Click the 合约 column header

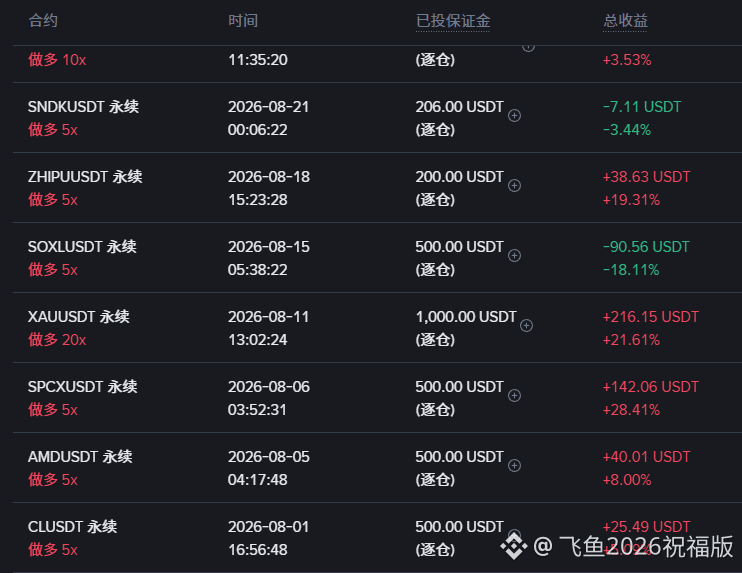coord(43,21)
